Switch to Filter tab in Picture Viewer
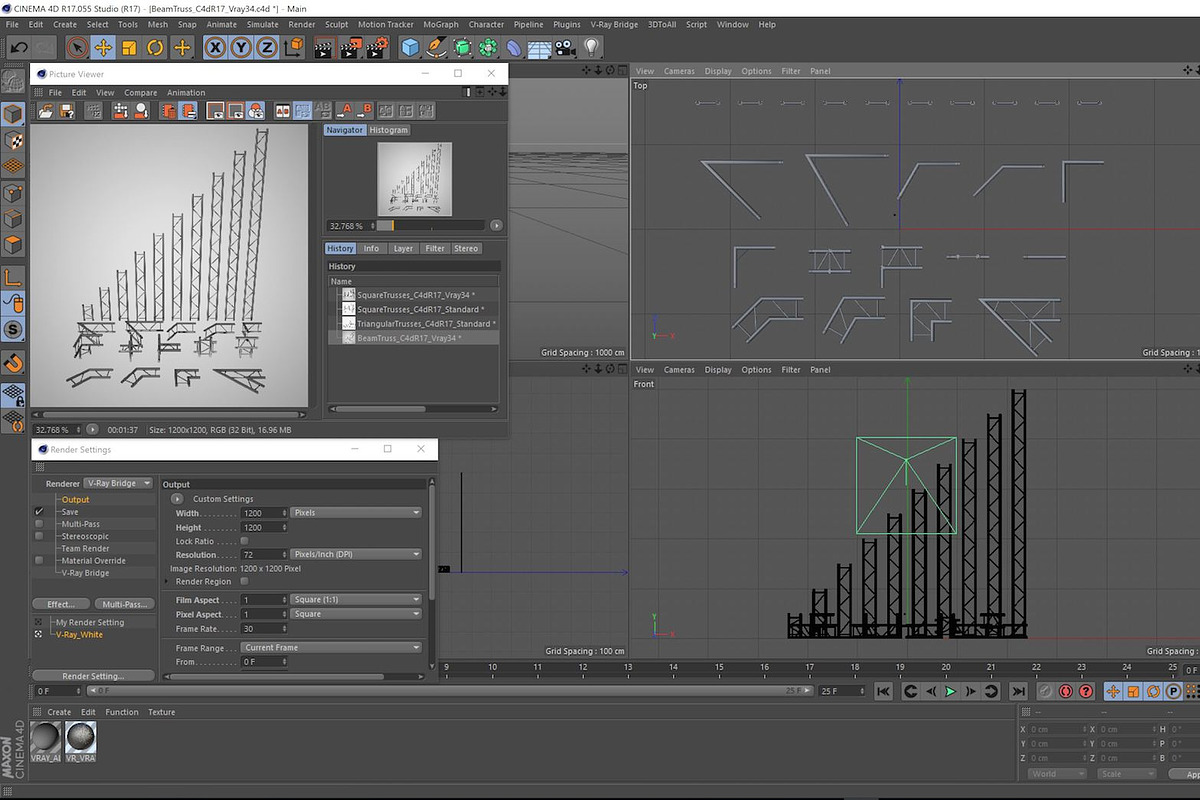This screenshot has height=800, width=1200. pyautogui.click(x=435, y=248)
